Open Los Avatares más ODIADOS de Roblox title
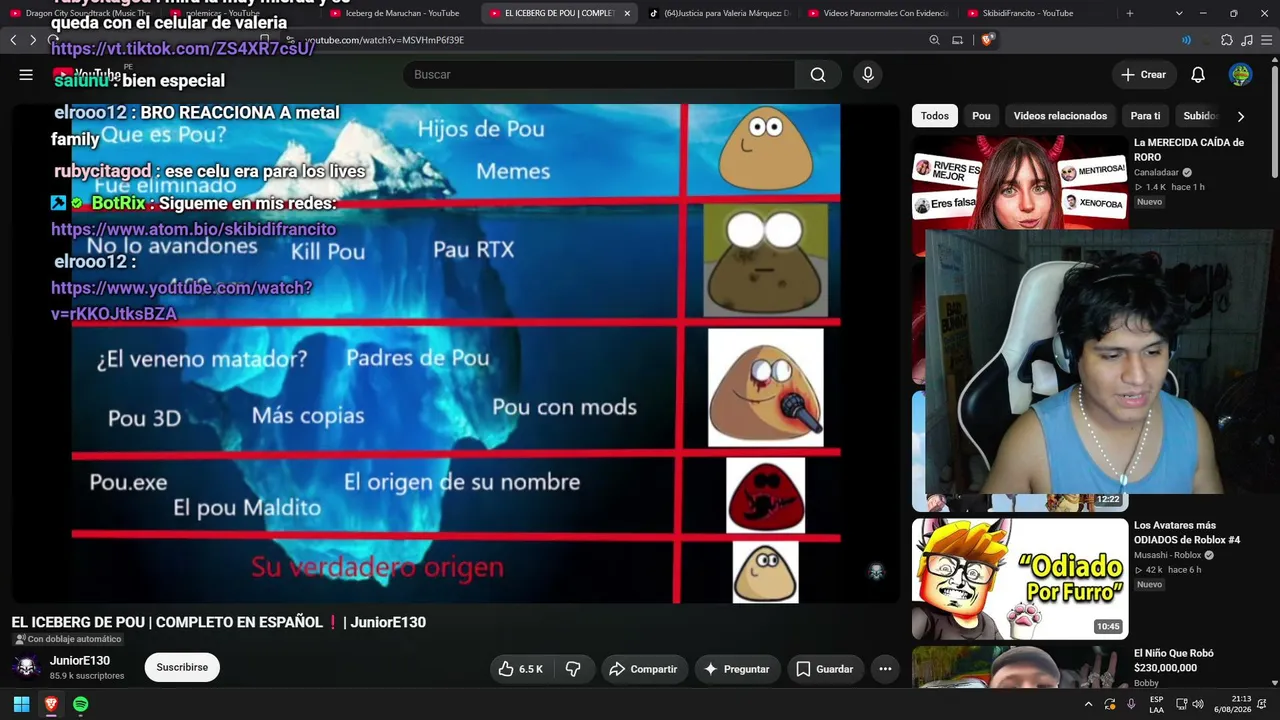1280x720 pixels. (1187, 532)
